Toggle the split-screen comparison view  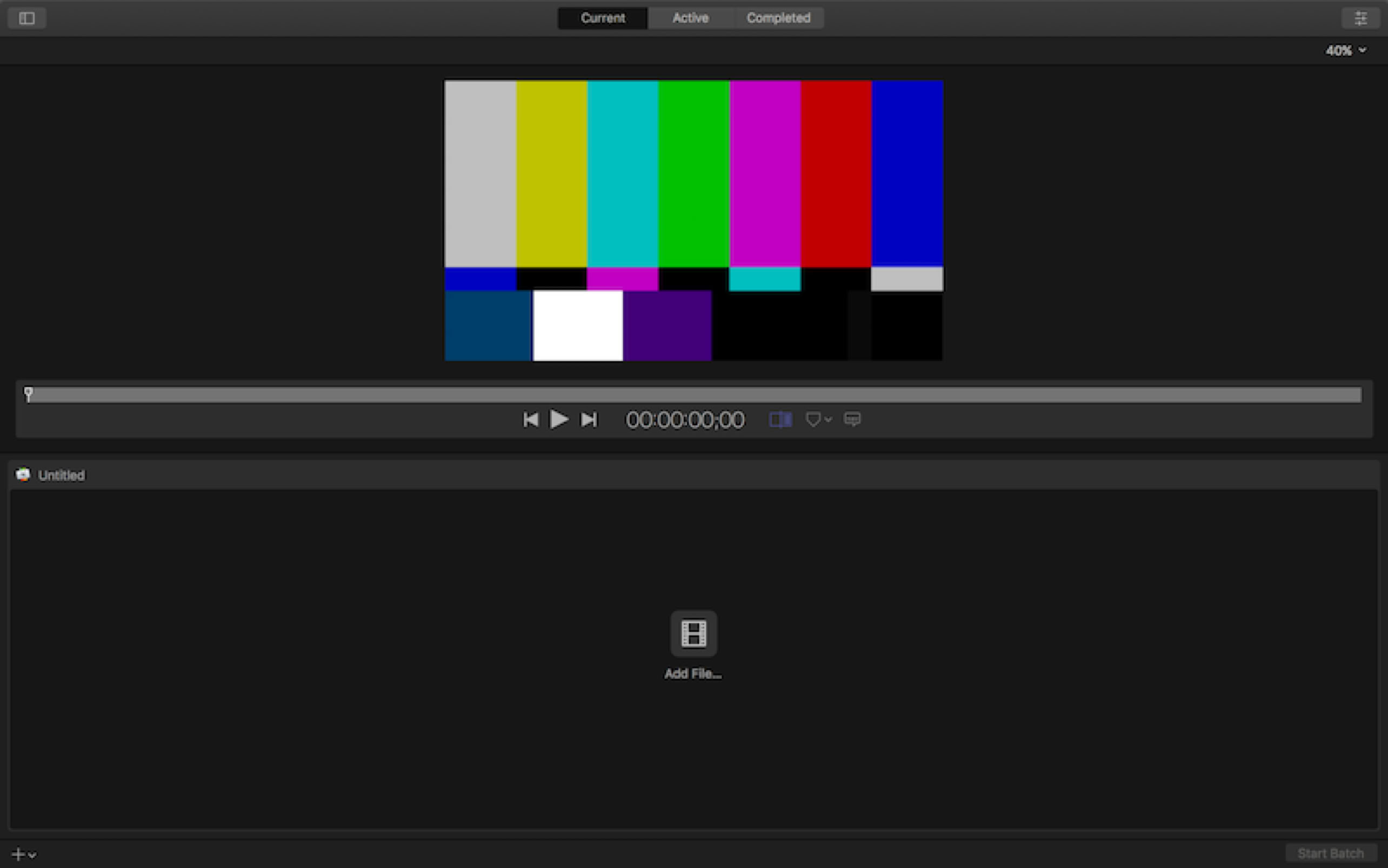780,419
